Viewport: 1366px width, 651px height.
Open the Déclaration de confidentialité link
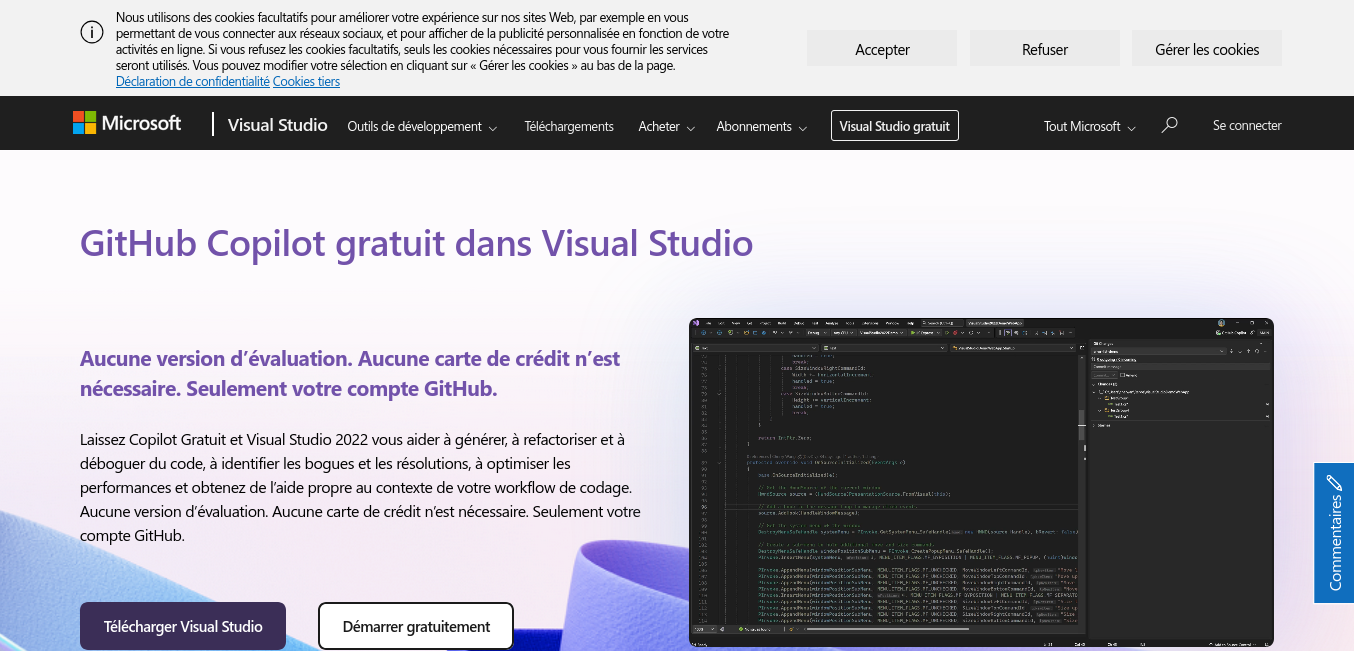click(x=193, y=82)
